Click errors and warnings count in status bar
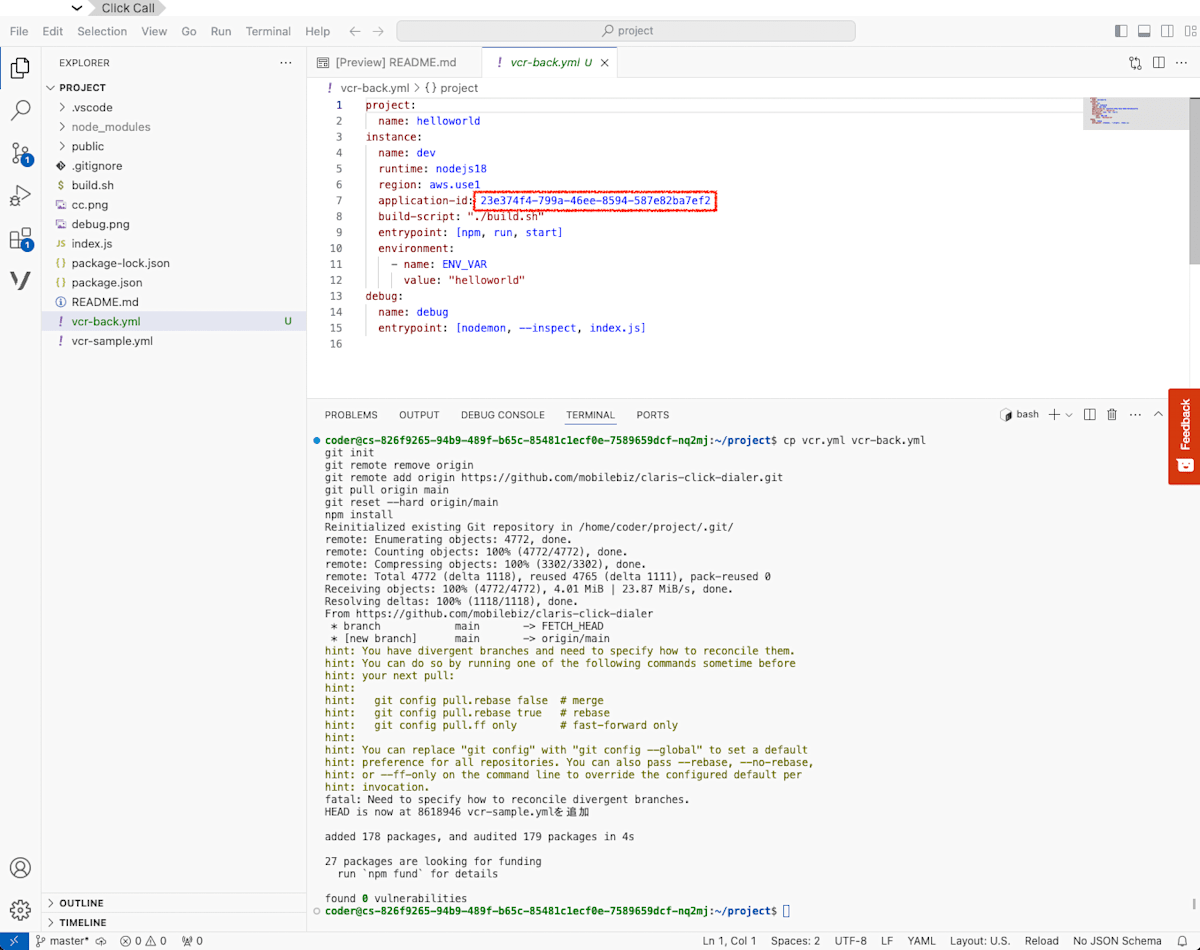Image resolution: width=1200 pixels, height=950 pixels. [x=144, y=940]
